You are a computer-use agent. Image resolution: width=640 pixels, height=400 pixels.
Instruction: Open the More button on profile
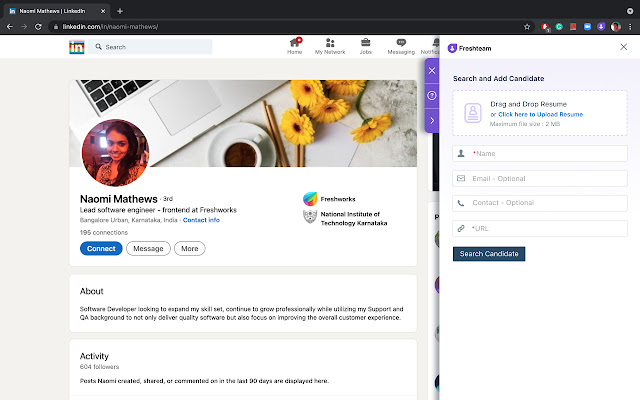click(x=190, y=249)
